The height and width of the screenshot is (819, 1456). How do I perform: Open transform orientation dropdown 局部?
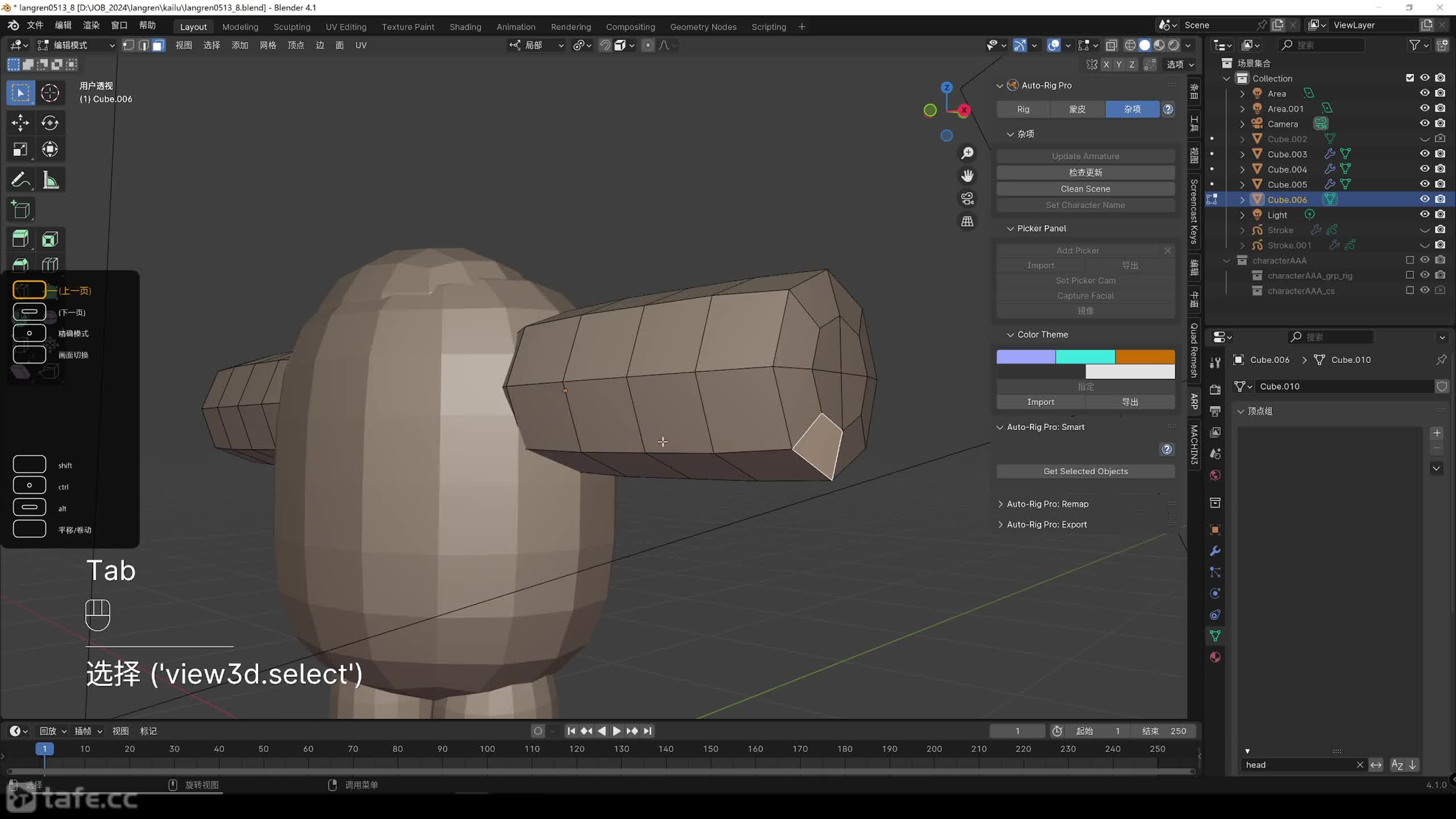click(x=536, y=45)
